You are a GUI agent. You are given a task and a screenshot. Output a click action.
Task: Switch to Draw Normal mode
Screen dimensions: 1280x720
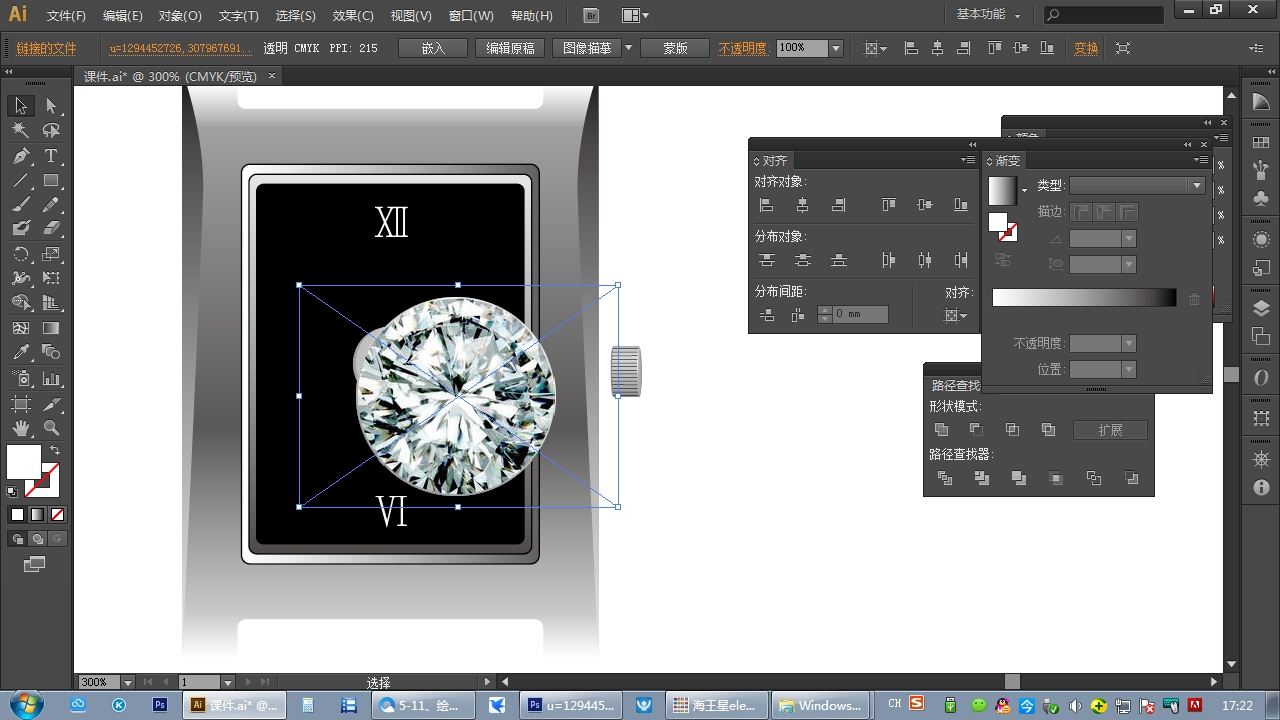point(17,539)
